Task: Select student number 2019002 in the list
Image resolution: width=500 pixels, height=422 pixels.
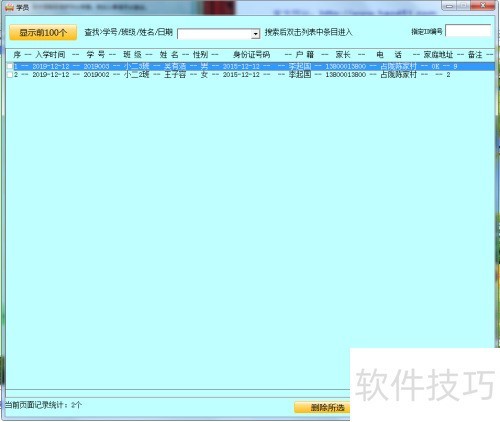Action: (96, 75)
